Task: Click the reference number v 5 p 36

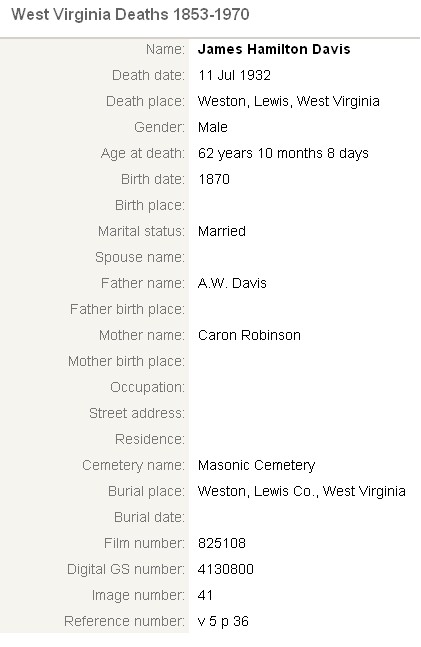Action: pos(223,621)
